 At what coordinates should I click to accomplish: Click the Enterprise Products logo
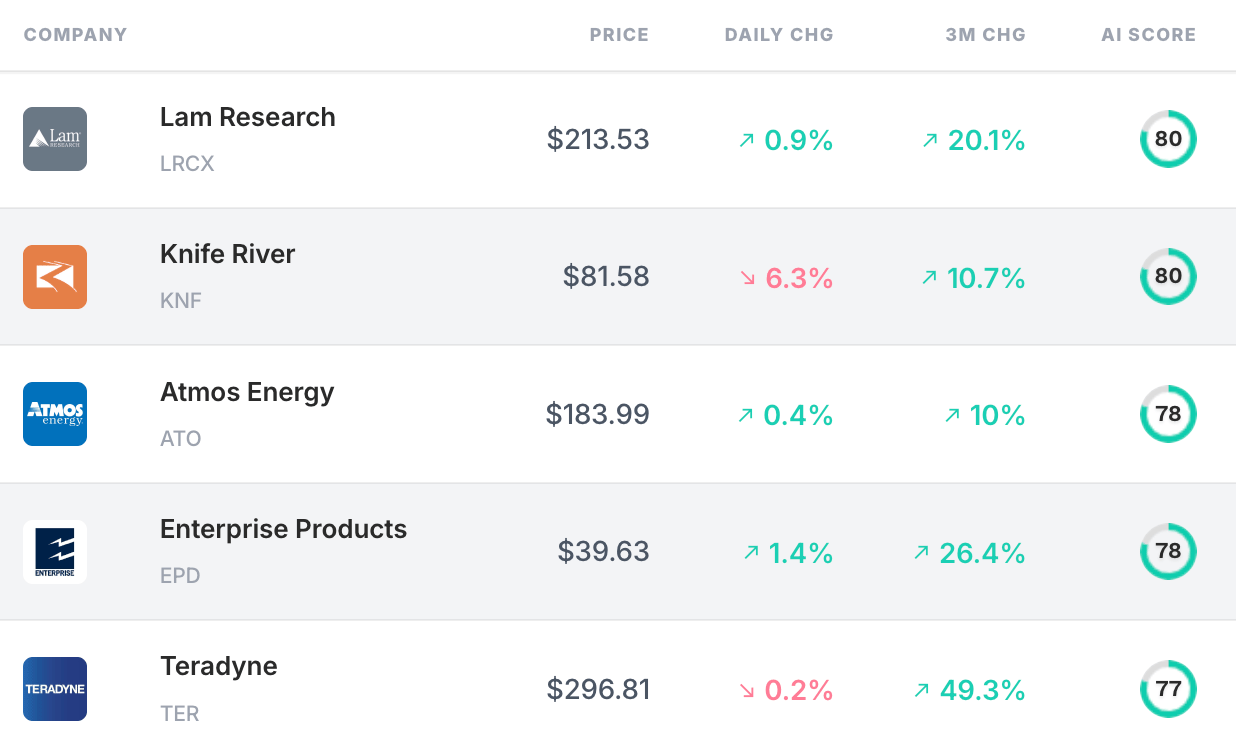(x=55, y=552)
